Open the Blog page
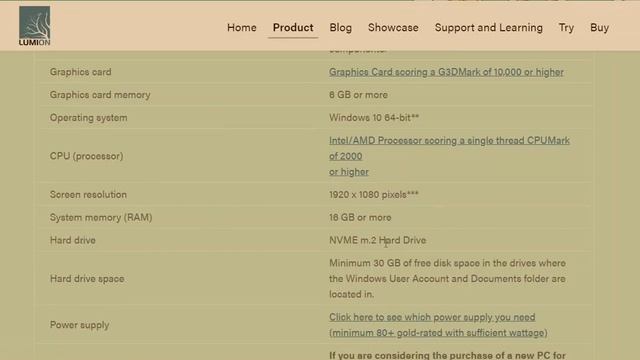Image resolution: width=640 pixels, height=360 pixels. click(x=340, y=28)
